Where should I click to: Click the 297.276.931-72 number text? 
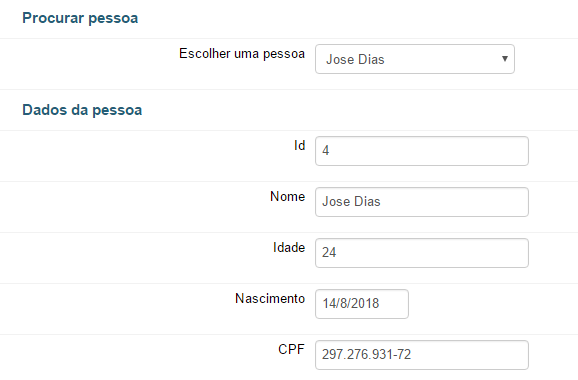pos(366,355)
